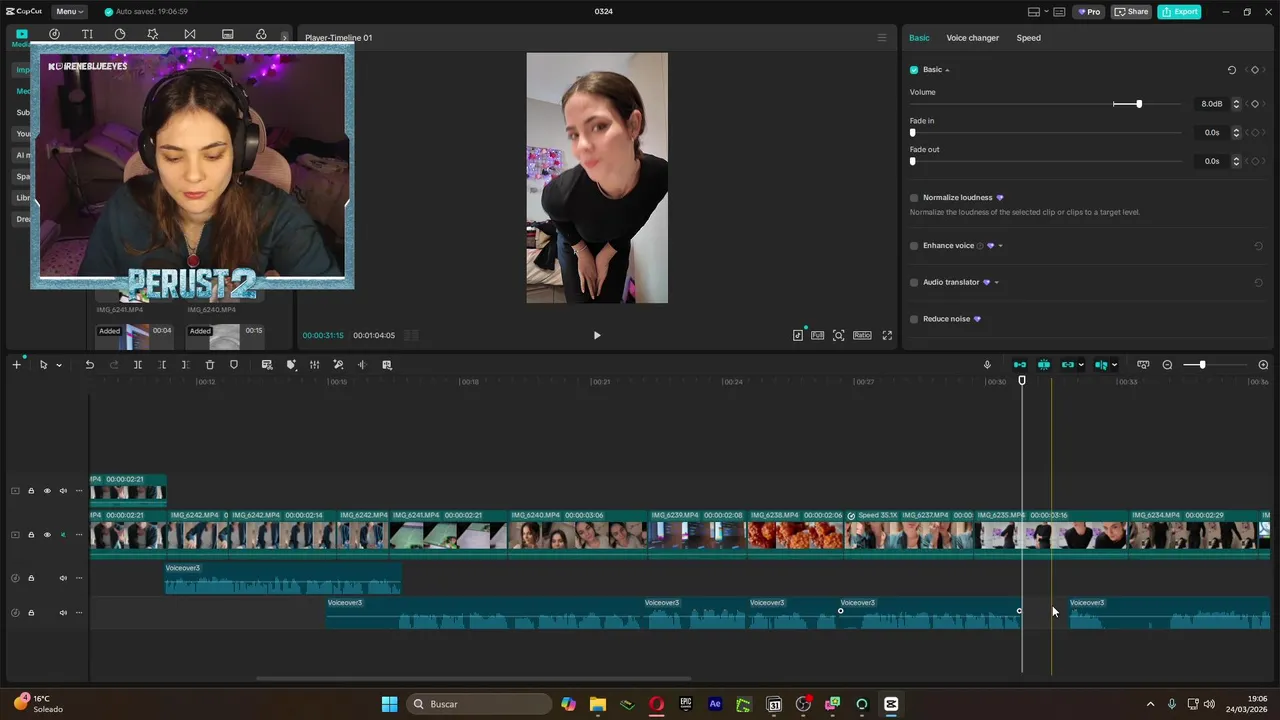
Task: Open preview axis options dropdown arrow
Action: click(x=1114, y=365)
